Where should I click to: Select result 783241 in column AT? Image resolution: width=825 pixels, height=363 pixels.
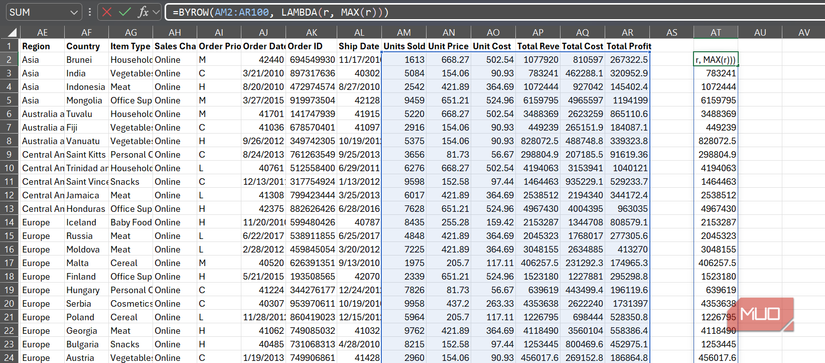(x=716, y=73)
